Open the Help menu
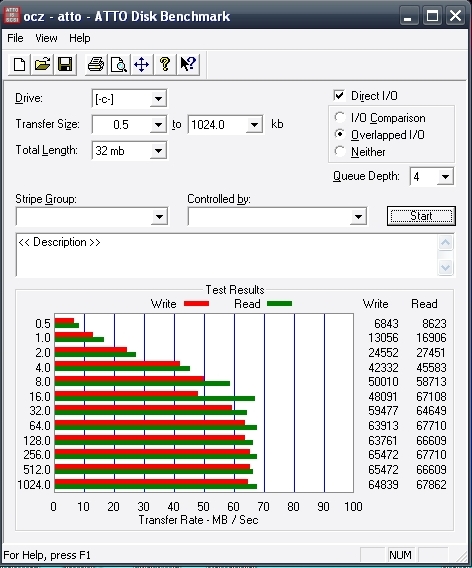This screenshot has height=568, width=472. 80,38
